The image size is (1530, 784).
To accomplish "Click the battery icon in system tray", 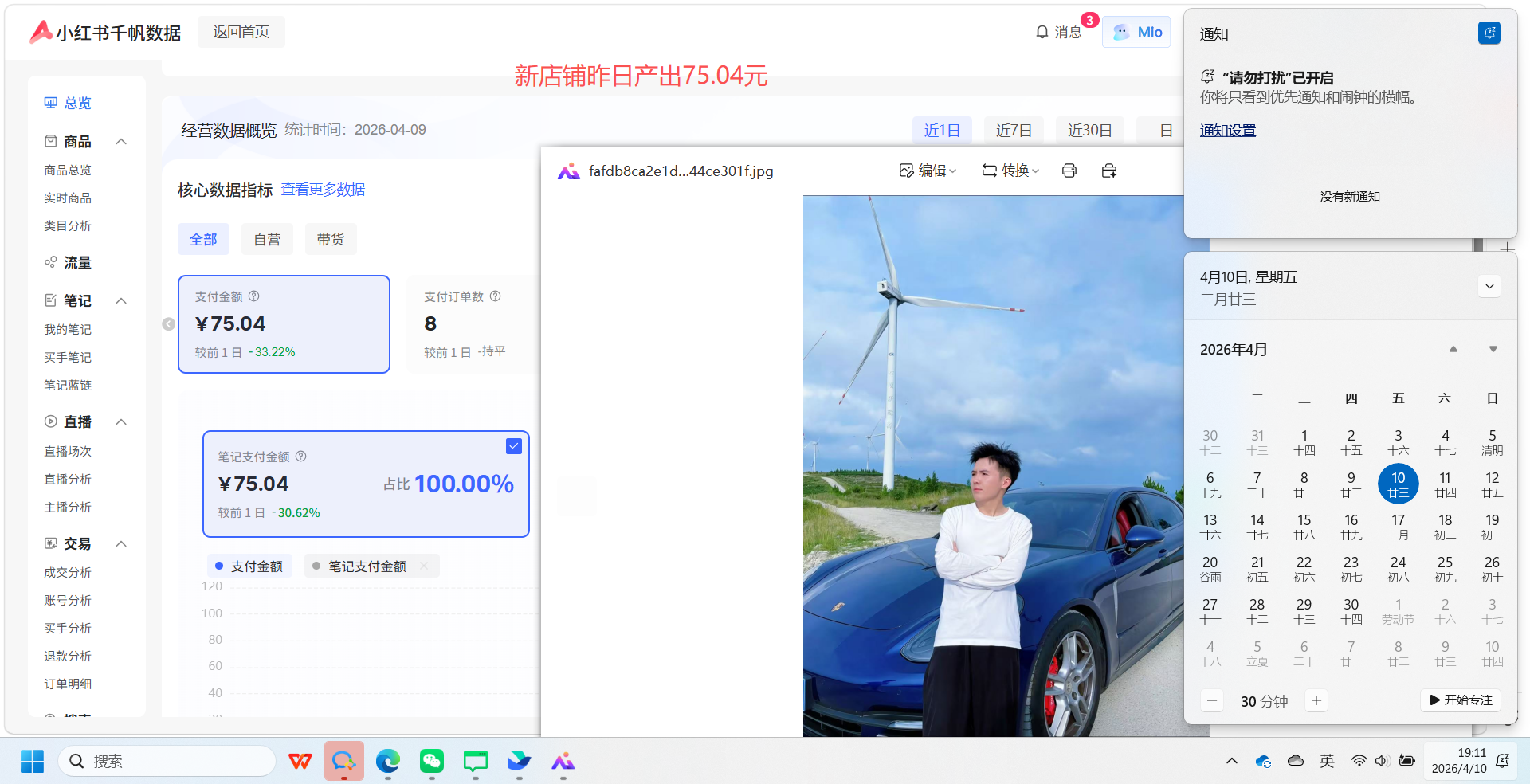I will pos(1407,761).
